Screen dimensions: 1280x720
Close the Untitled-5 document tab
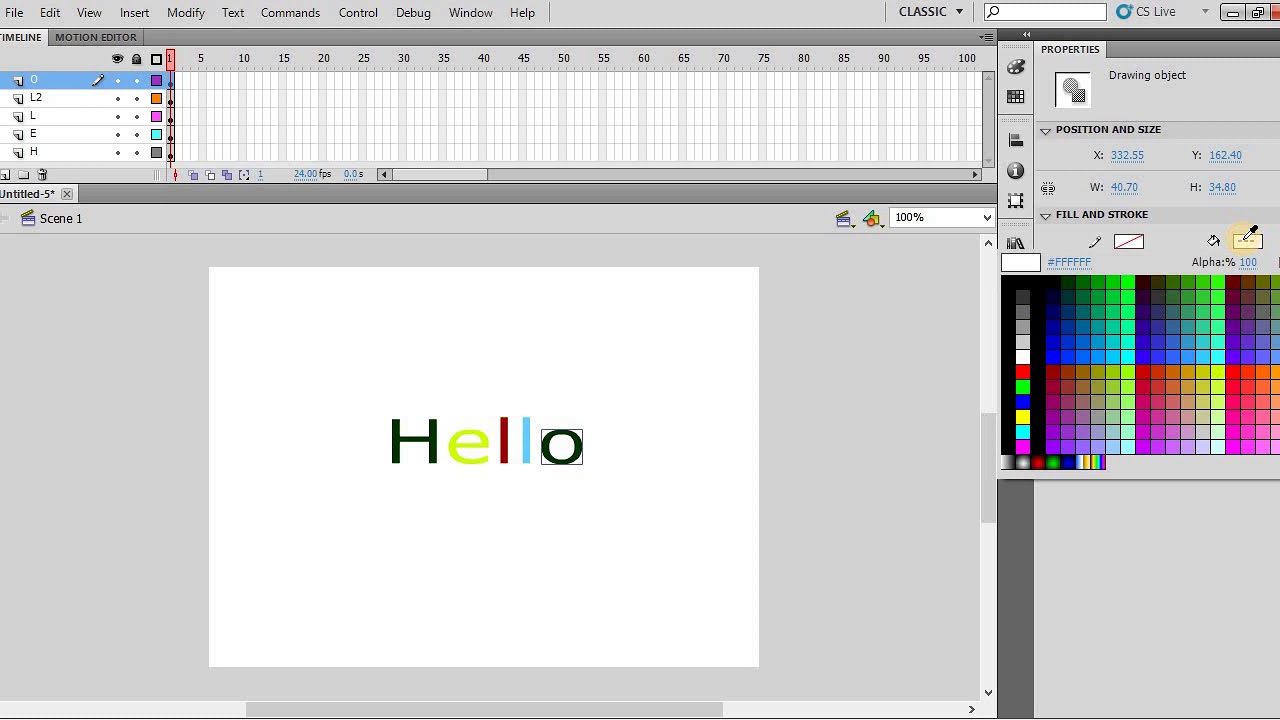tap(67, 194)
